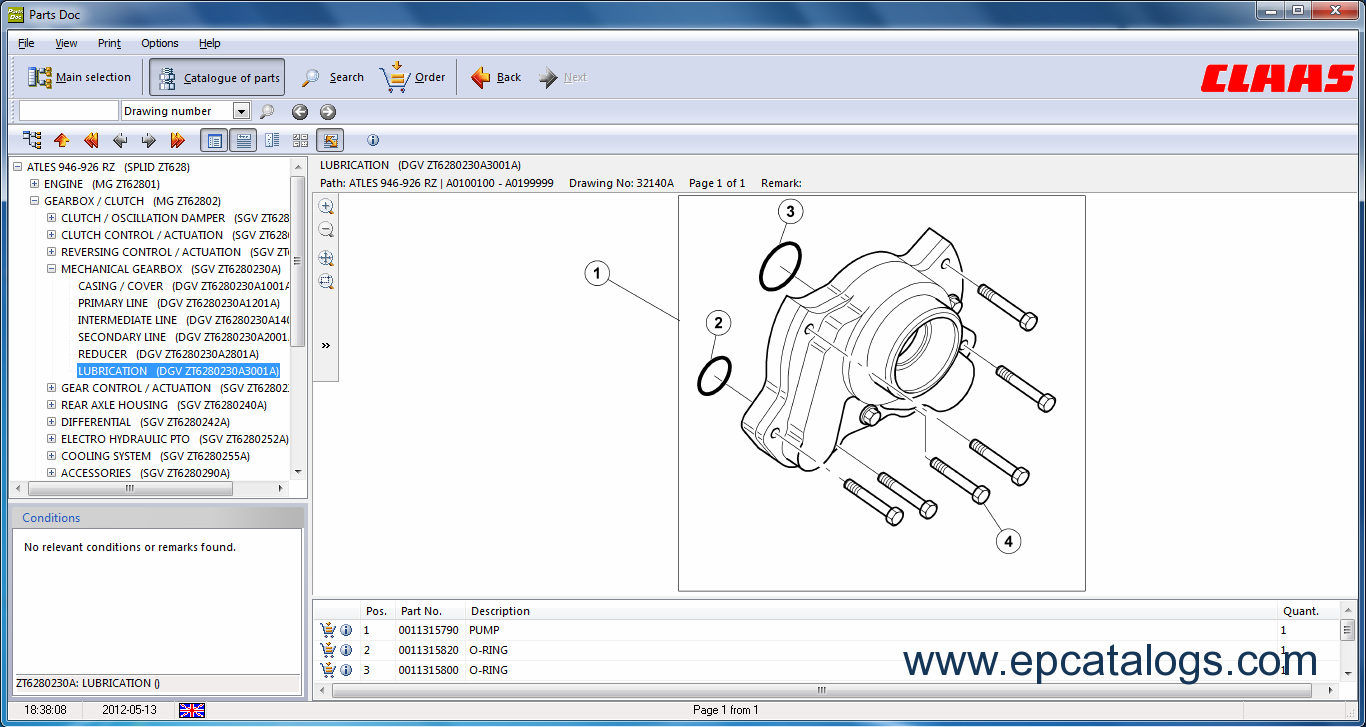Screen dimensions: 1366x727
Task: Click the Conditions panel header
Action: (x=156, y=517)
